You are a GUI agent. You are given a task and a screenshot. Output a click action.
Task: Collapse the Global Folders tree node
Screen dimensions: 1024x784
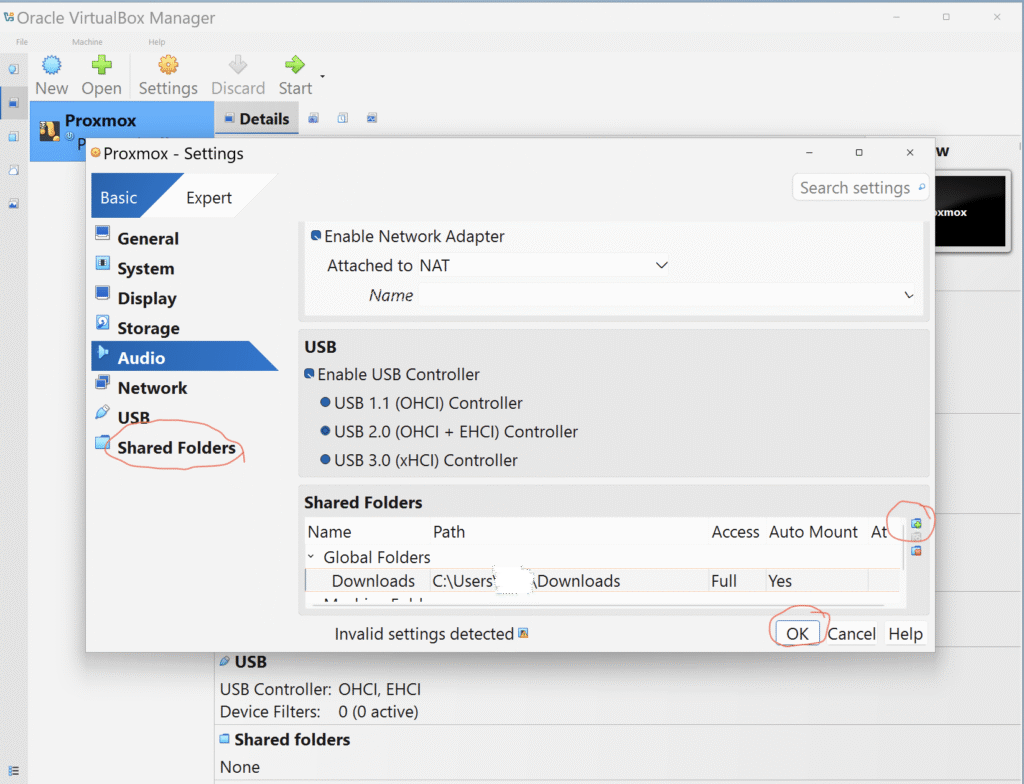[x=313, y=557]
